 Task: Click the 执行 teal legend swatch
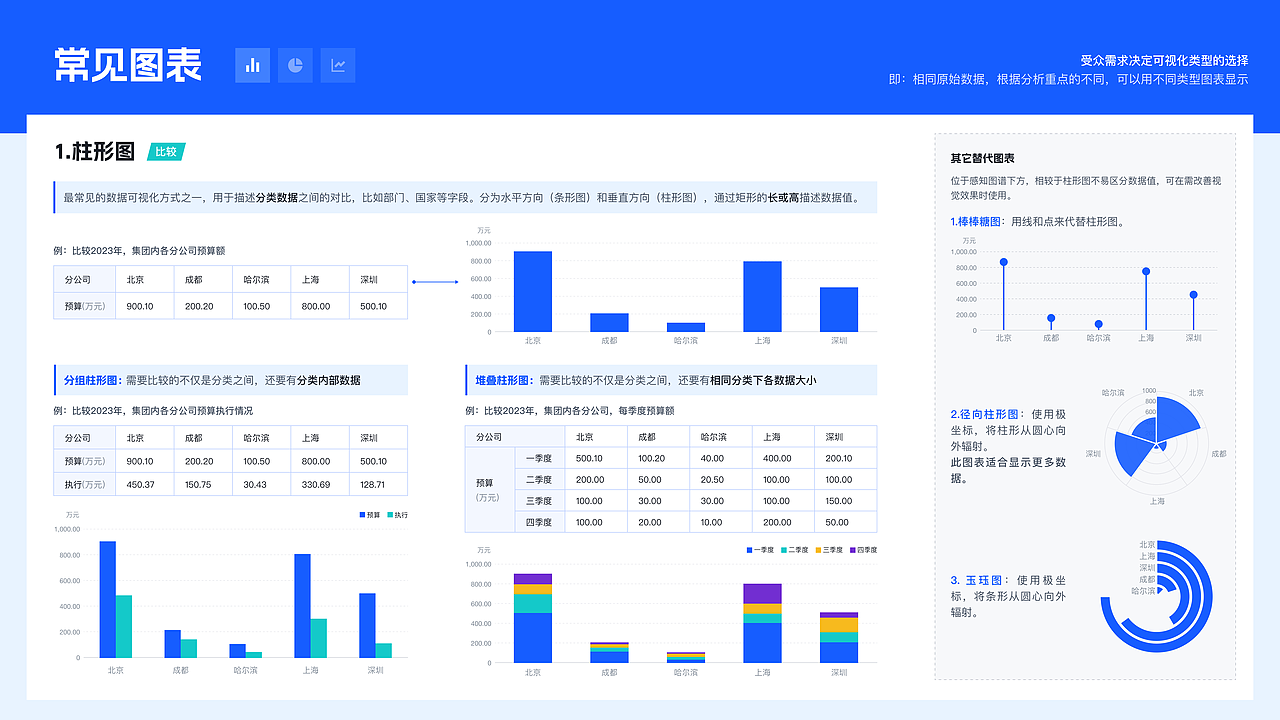click(x=390, y=515)
